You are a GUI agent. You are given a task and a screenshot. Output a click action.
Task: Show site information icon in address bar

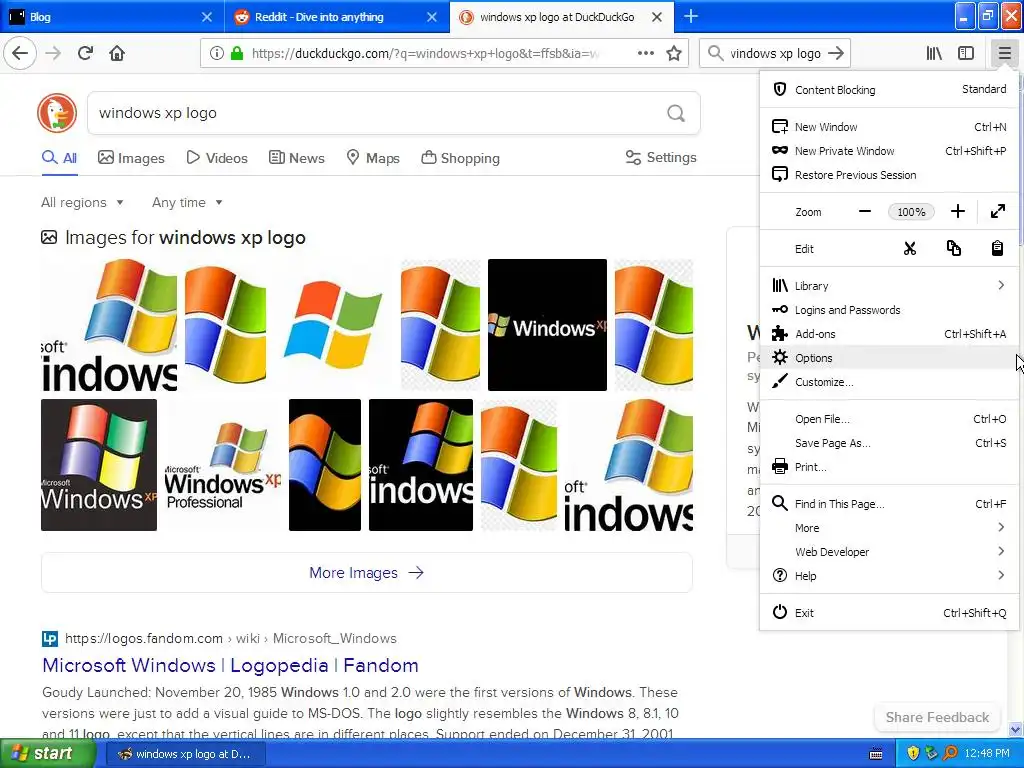[x=216, y=54]
